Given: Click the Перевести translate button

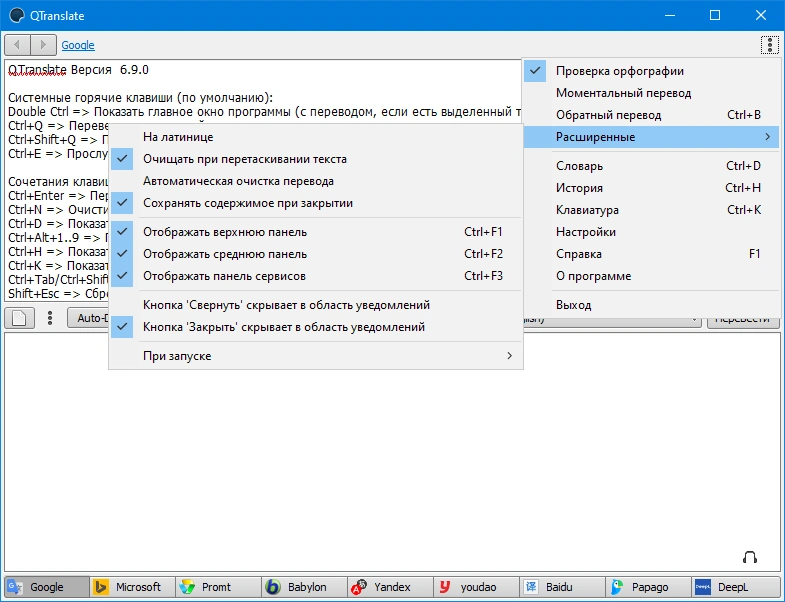Looking at the screenshot, I should (743, 321).
